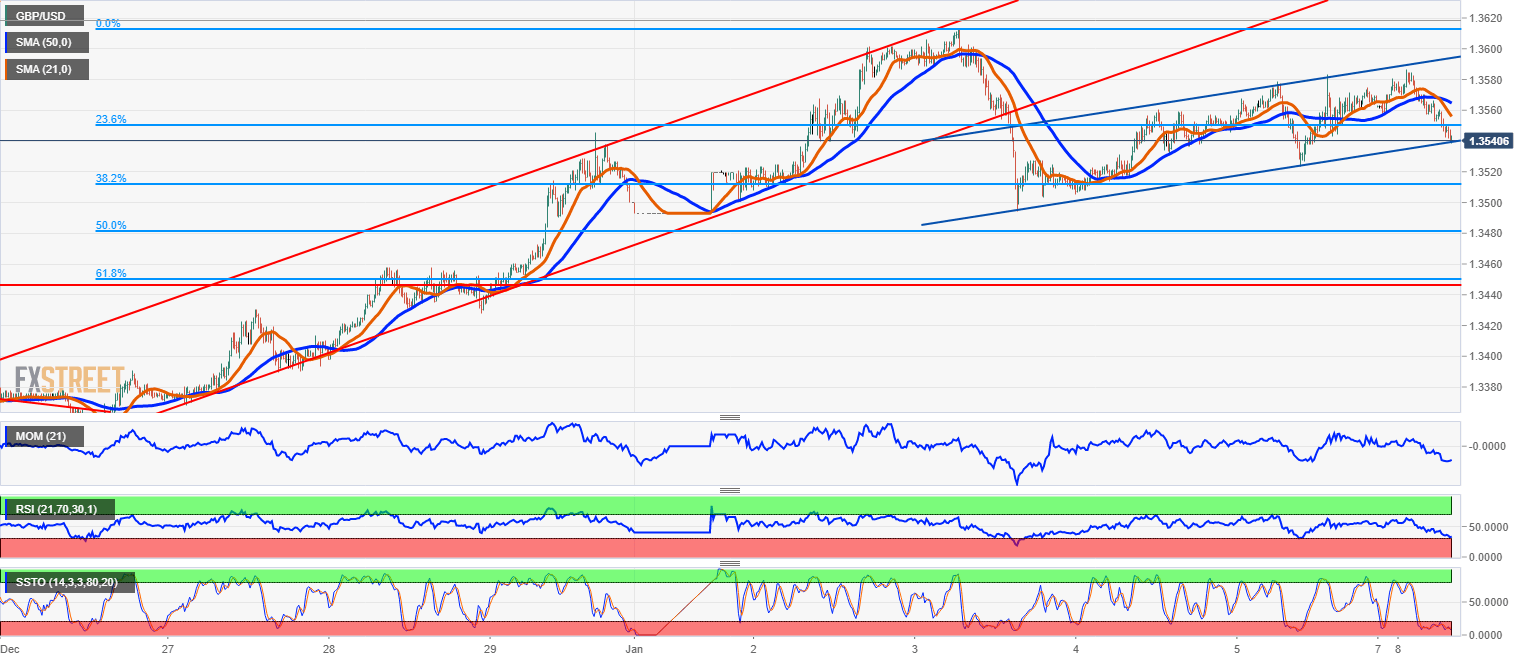This screenshot has width=1531, height=662.
Task: Click the 1.3440 price axis value
Action: pyautogui.click(x=1486, y=295)
